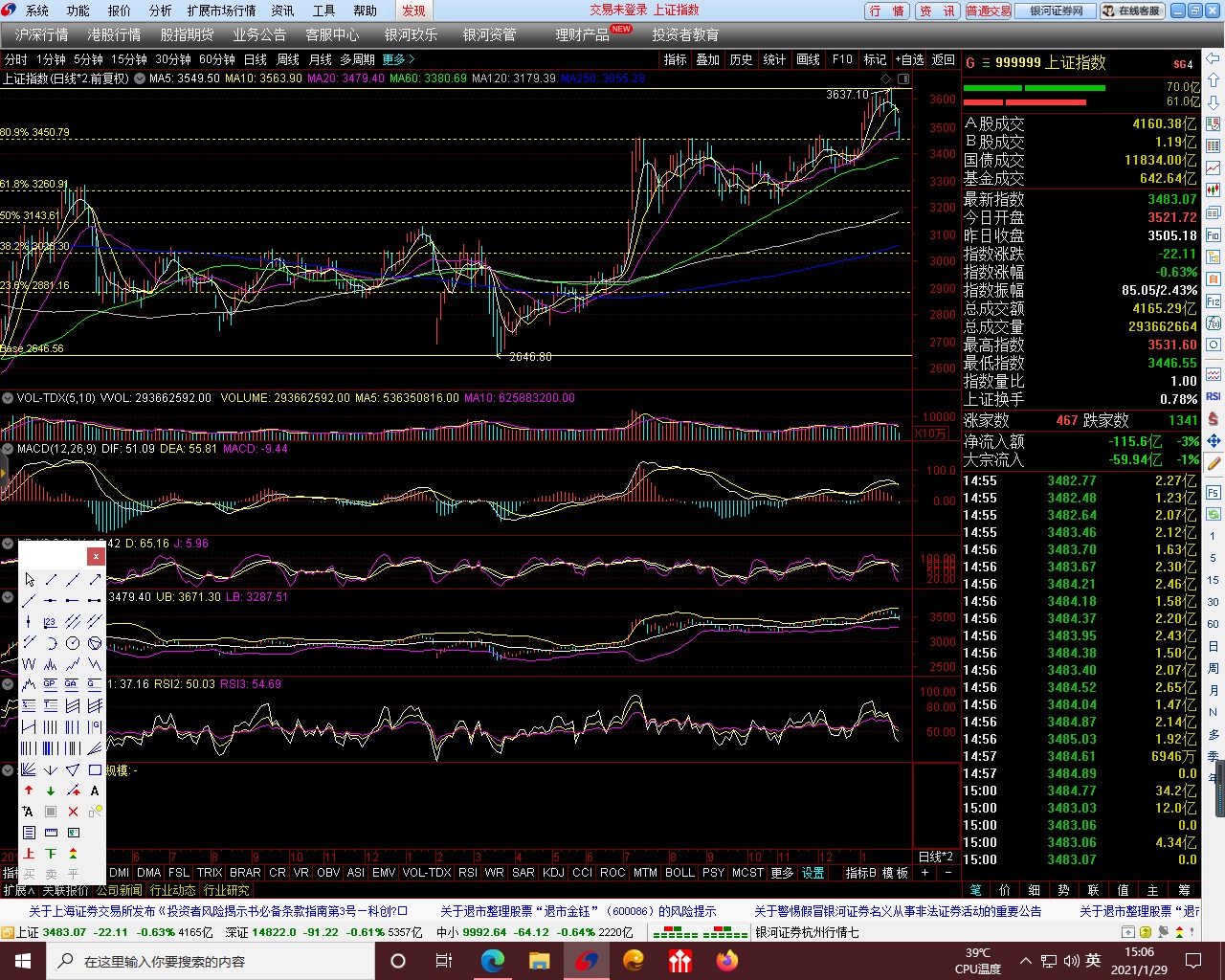Zoom out chart with the − button

947,873
